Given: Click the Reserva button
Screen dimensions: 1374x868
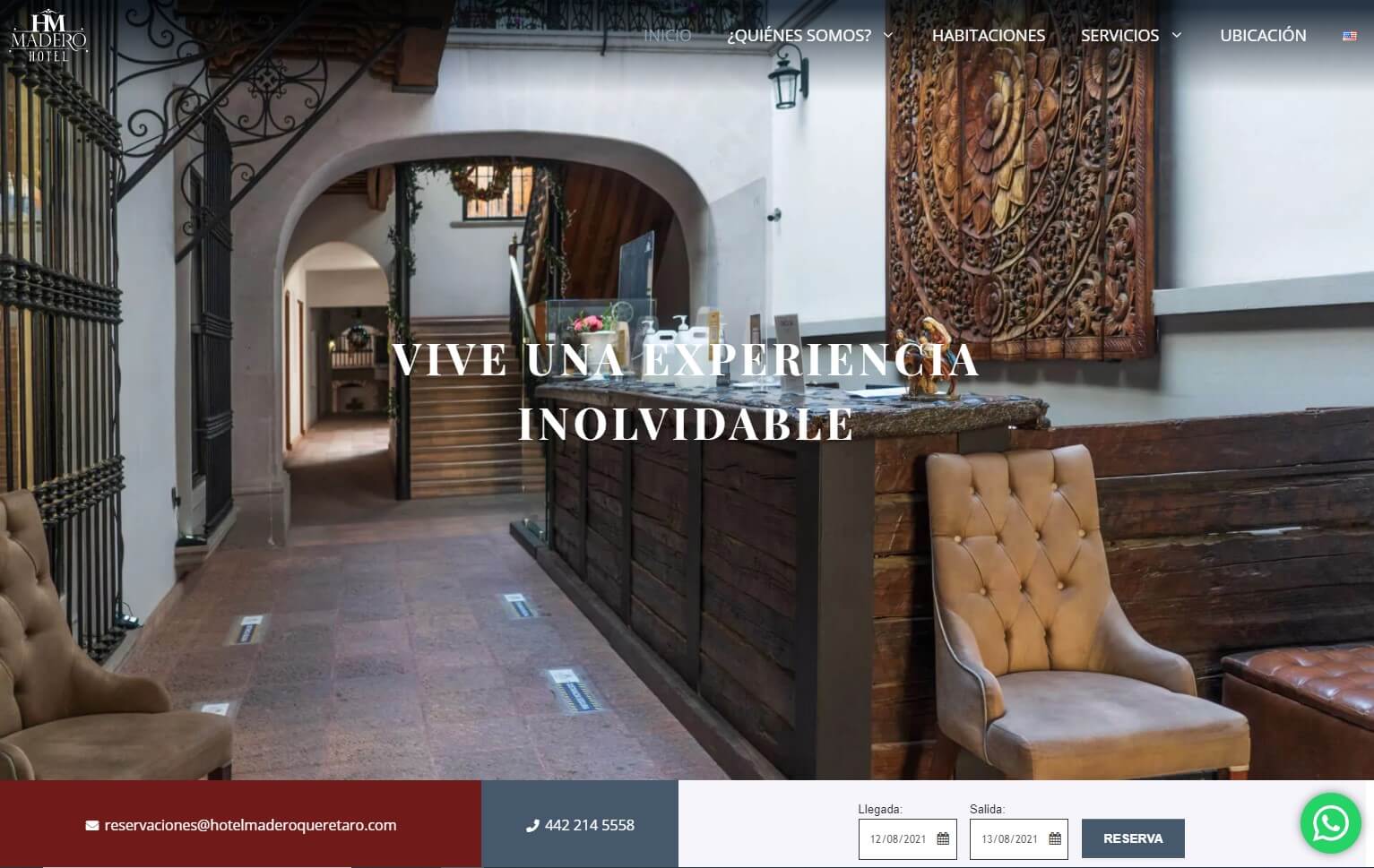Looking at the screenshot, I should pos(1133,838).
